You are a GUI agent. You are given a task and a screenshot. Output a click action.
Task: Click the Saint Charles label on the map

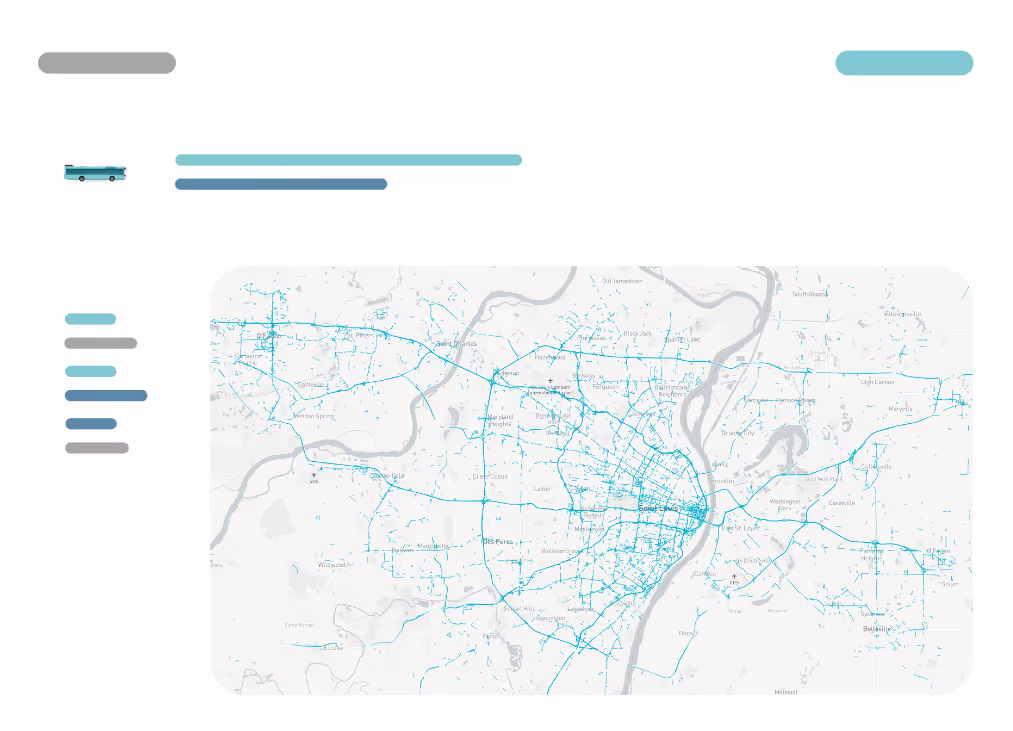[455, 343]
